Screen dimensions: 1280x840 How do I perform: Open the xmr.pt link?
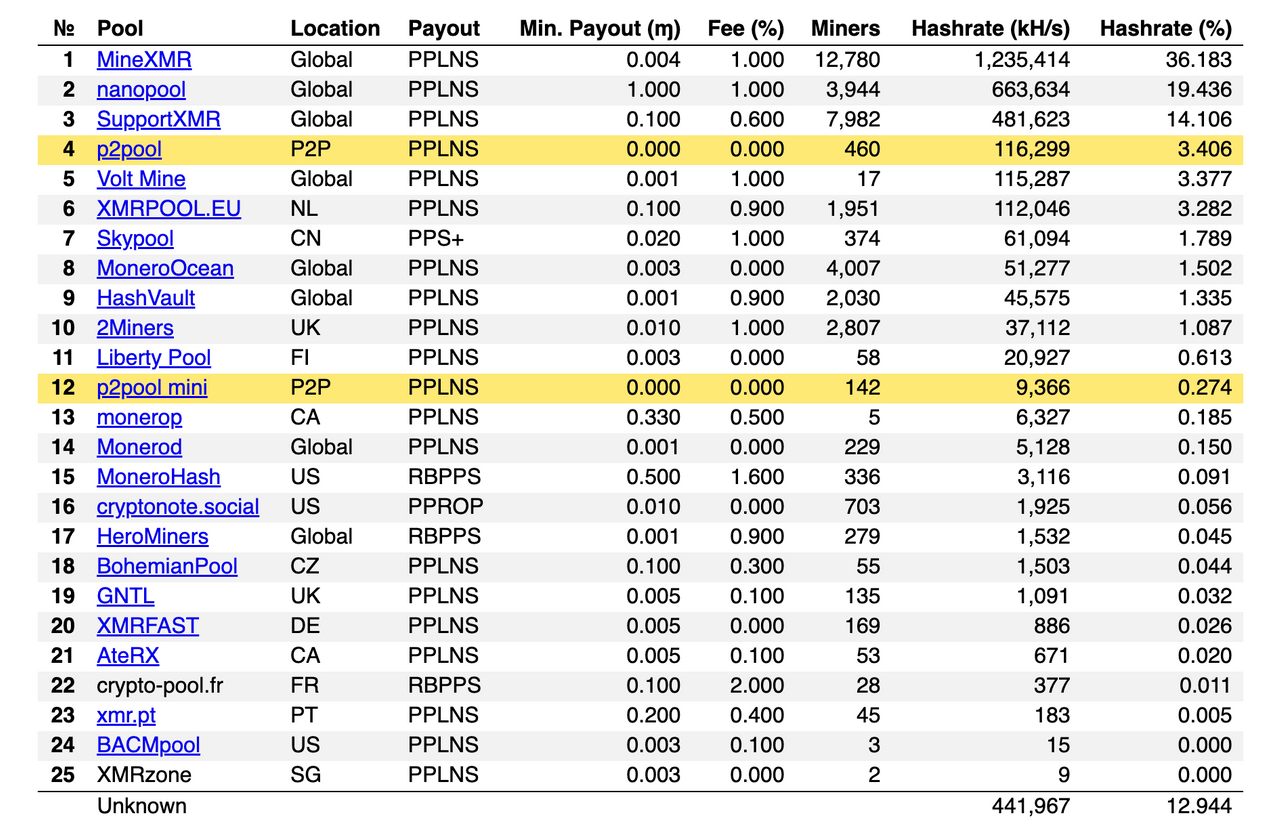(x=126, y=716)
